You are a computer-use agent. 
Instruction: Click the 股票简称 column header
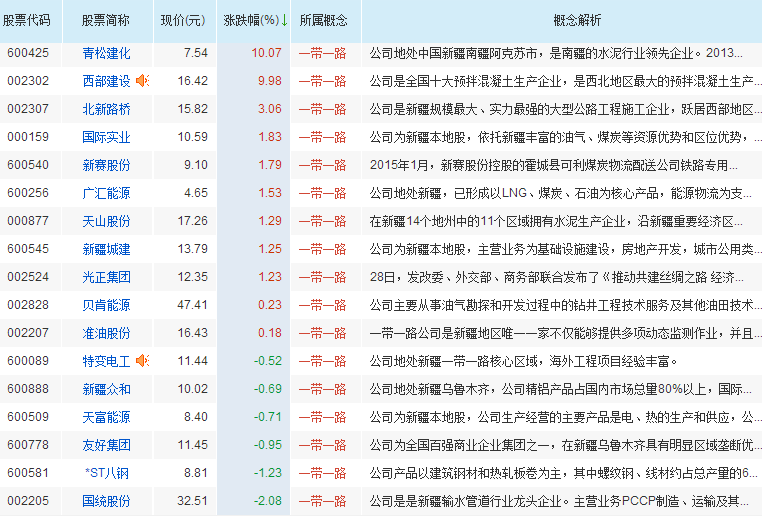[x=105, y=20]
